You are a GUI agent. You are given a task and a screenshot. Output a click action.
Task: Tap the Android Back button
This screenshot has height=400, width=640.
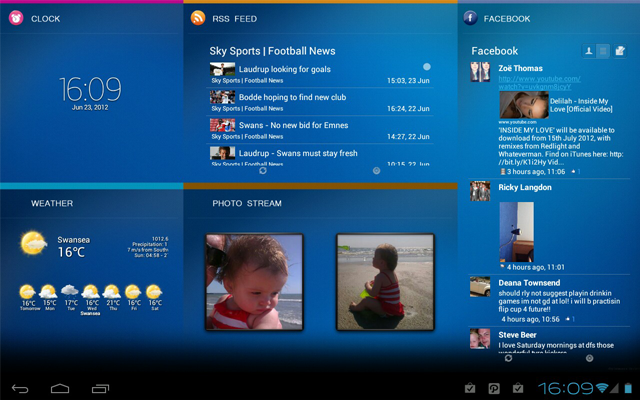[20, 389]
